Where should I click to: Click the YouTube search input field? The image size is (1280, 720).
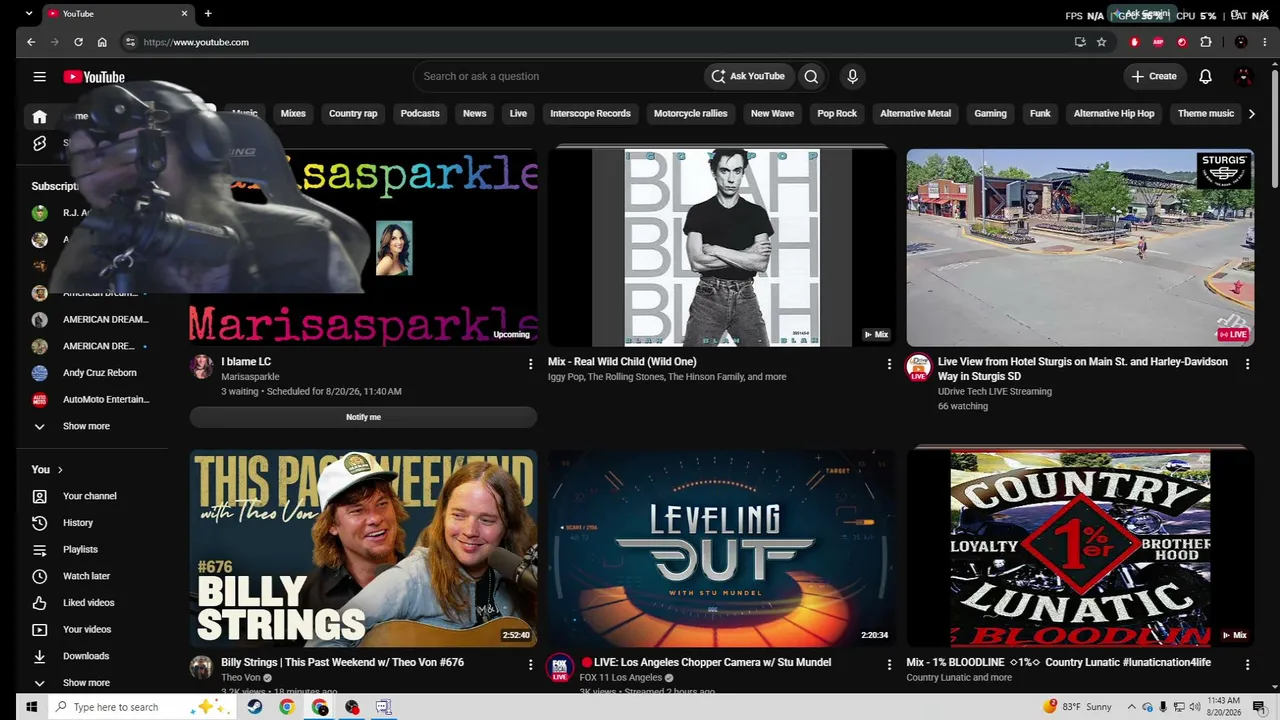(559, 76)
